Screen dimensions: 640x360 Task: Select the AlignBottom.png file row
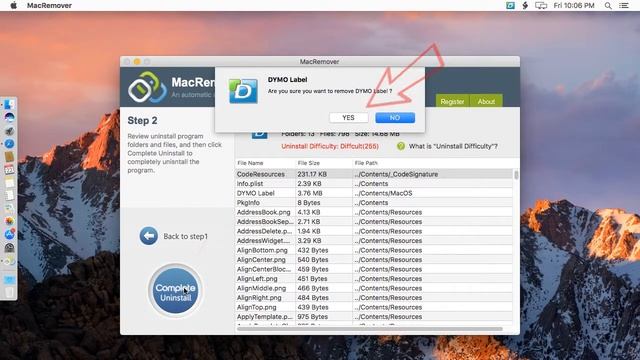pyautogui.click(x=374, y=250)
